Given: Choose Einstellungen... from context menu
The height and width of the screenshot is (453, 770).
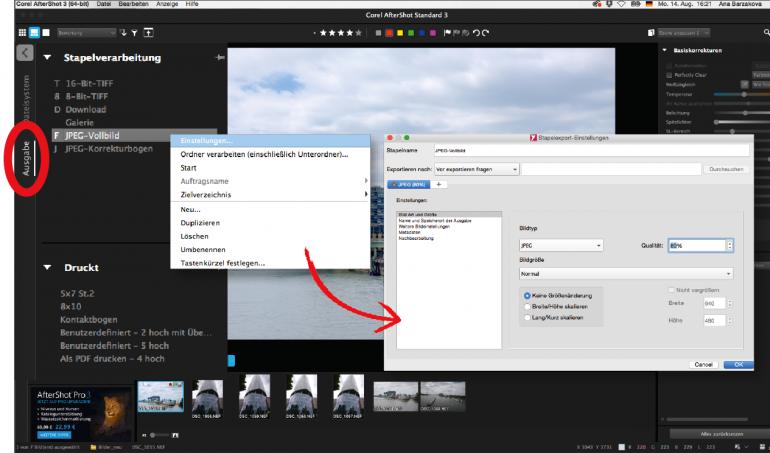Looking at the screenshot, I should pyautogui.click(x=270, y=141).
